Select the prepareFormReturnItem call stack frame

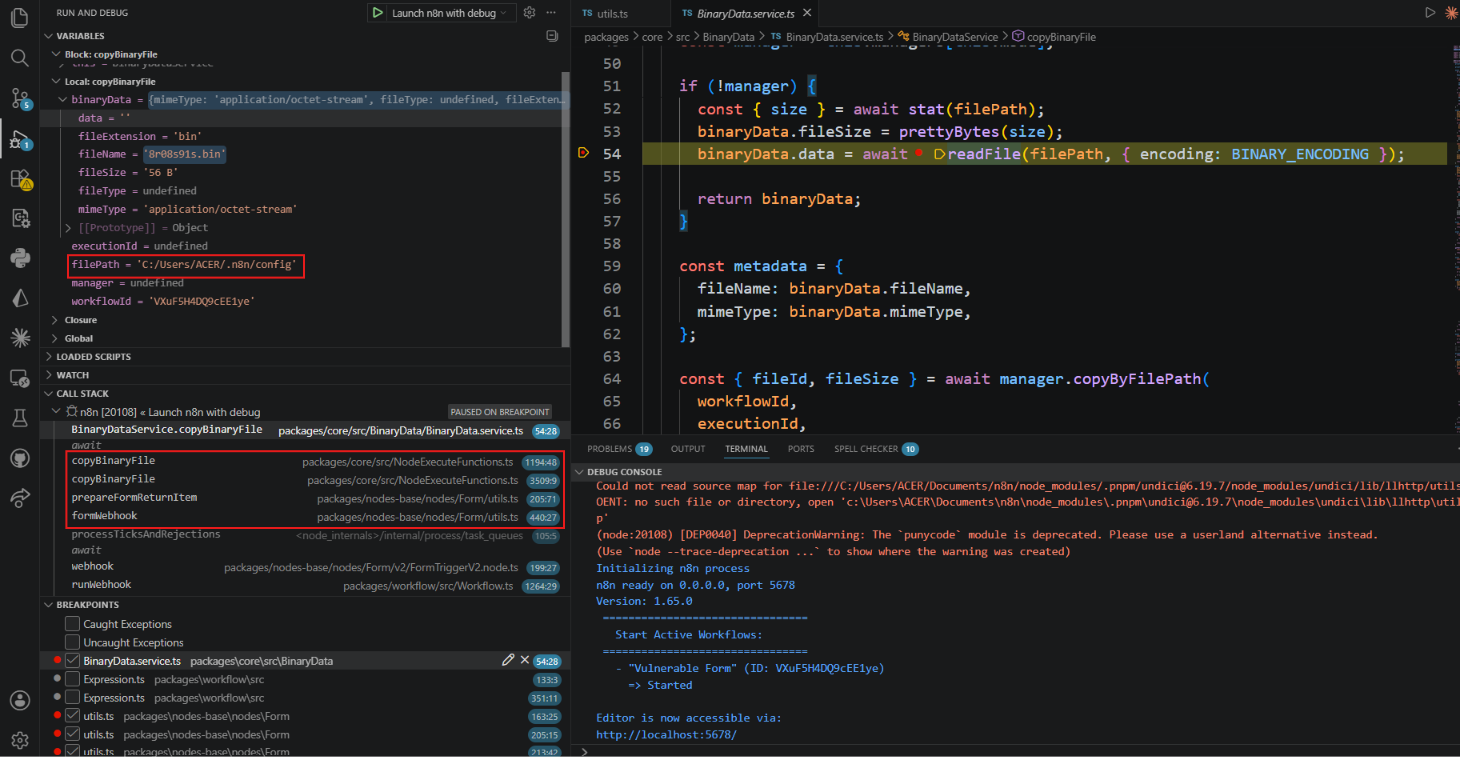305,497
